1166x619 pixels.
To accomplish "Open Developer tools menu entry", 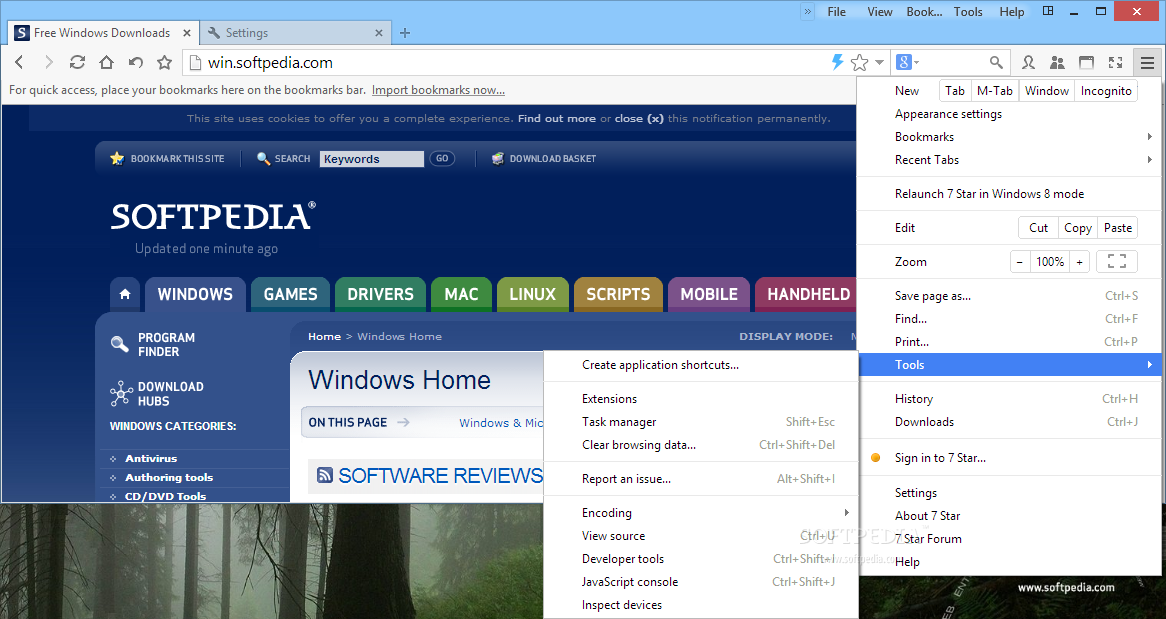I will [x=700, y=559].
